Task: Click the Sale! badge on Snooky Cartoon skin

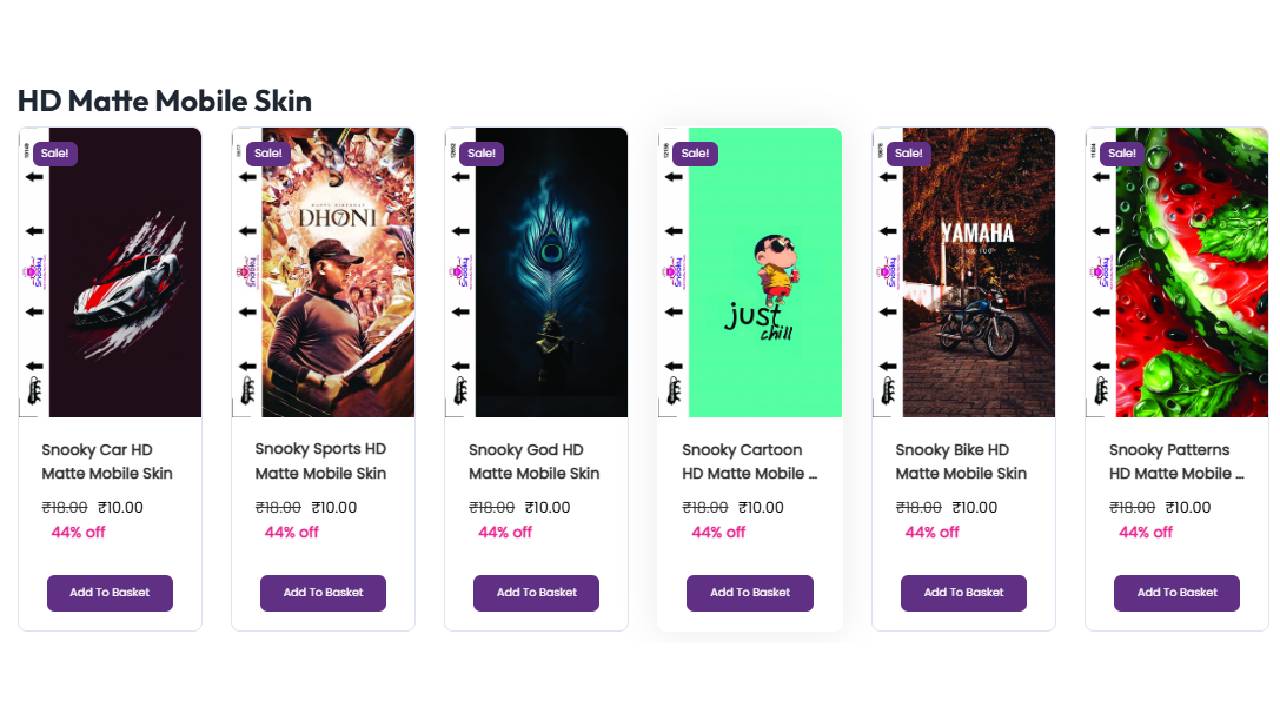Action: pyautogui.click(x=695, y=153)
